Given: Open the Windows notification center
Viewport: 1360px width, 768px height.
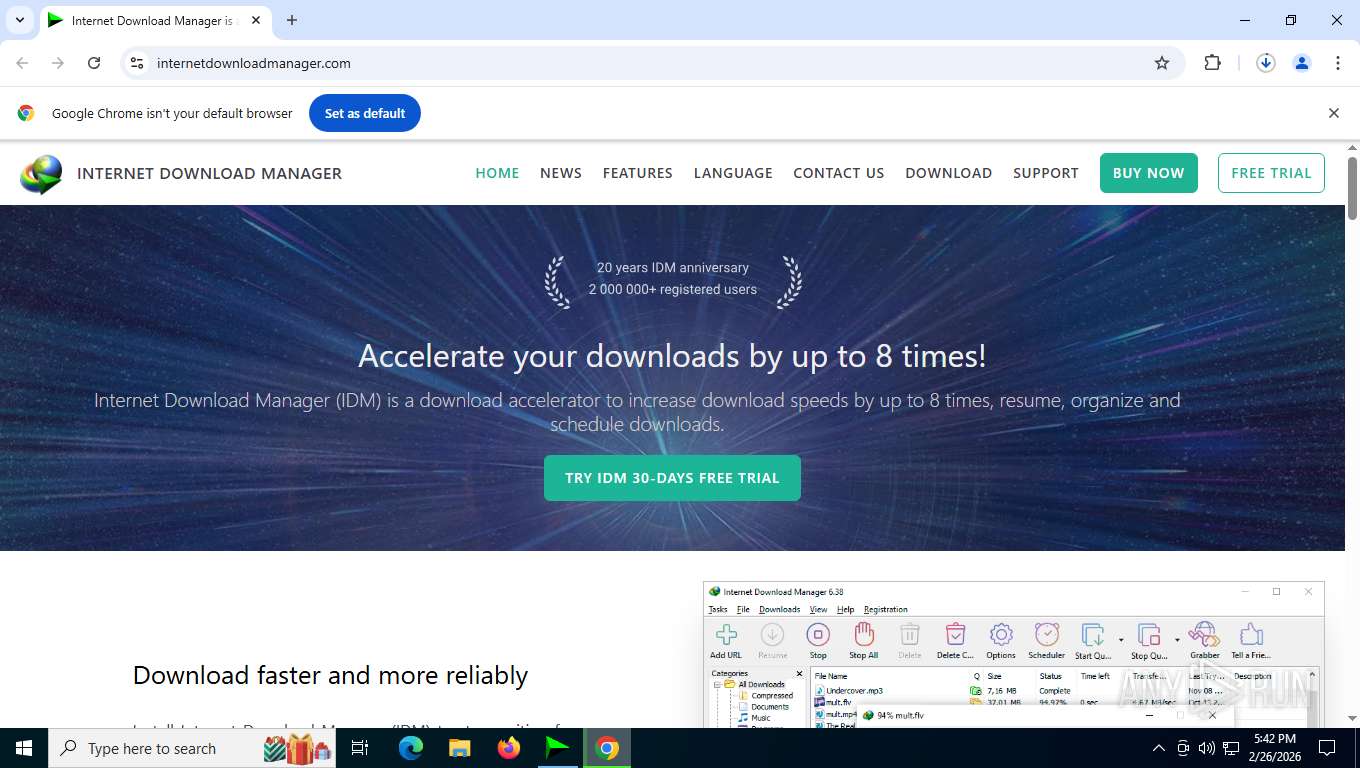Looking at the screenshot, I should tap(1328, 748).
